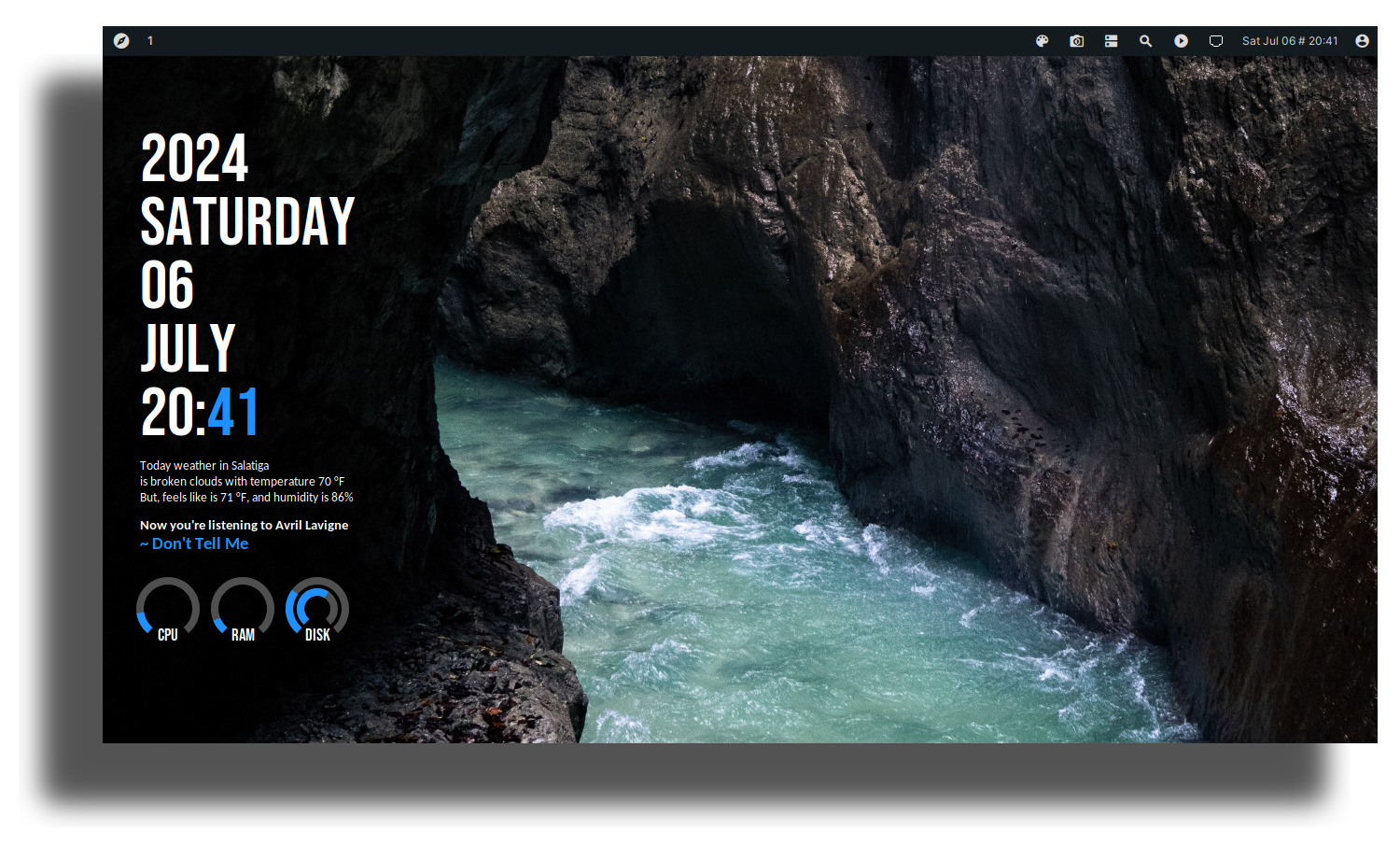Image resolution: width=1400 pixels, height=846 pixels.
Task: Click the large 06 day number
Action: (x=167, y=285)
